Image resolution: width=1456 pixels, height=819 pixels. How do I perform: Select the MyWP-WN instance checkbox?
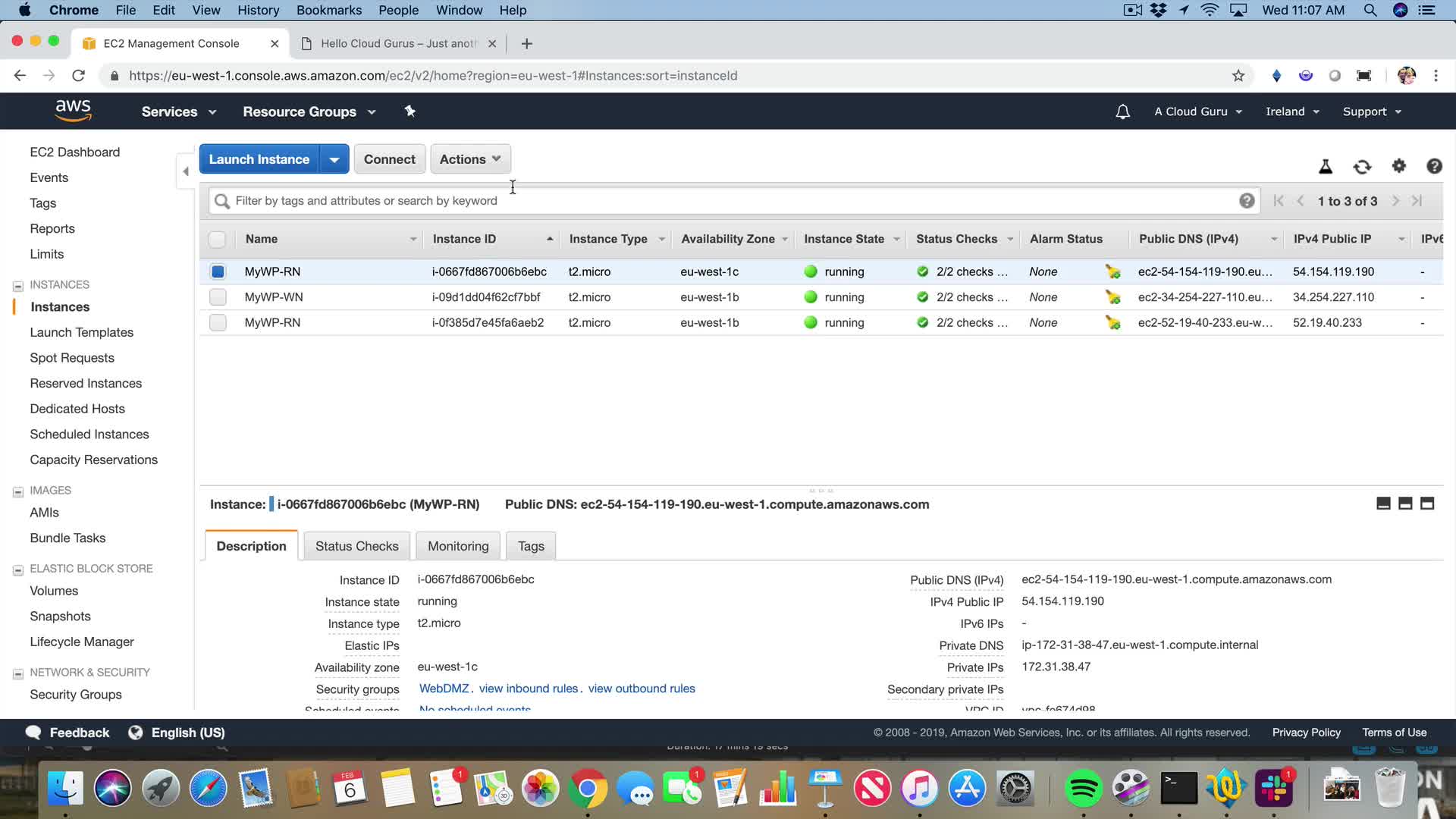(x=218, y=297)
